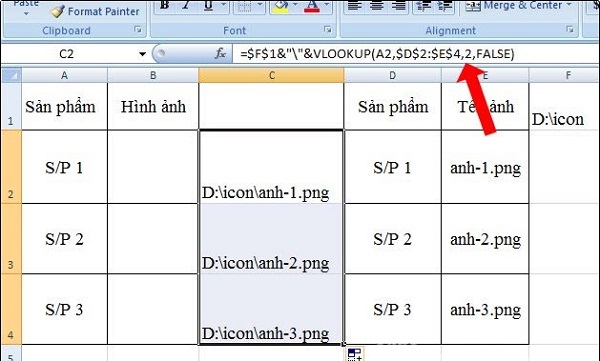This screenshot has width=600, height=361.
Task: Open the Paste dropdown arrow
Action: (x=26, y=14)
